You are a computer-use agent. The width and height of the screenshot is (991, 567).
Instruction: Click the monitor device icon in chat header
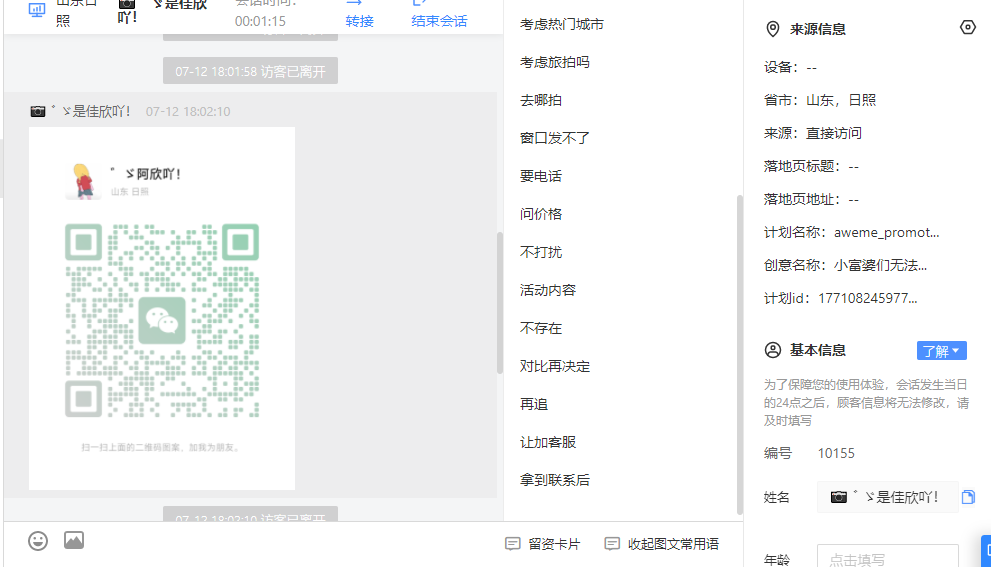37,10
